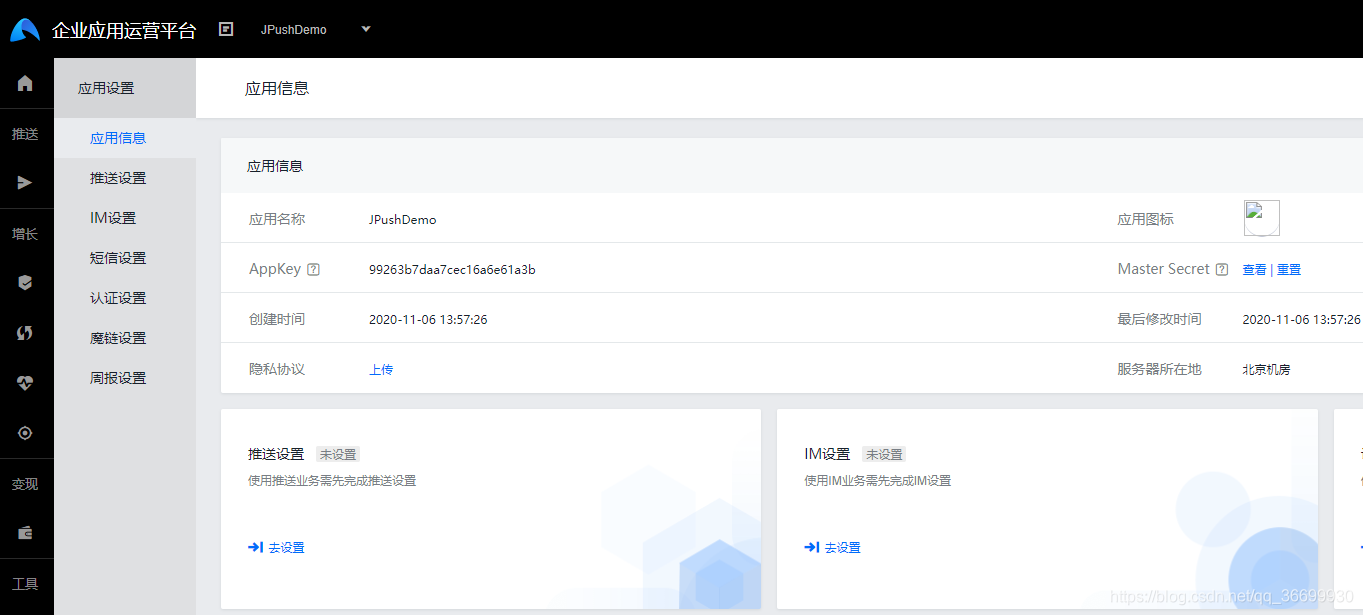Image resolution: width=1363 pixels, height=615 pixels.
Task: Click the 增长 section label in sidebar
Action: click(x=25, y=234)
